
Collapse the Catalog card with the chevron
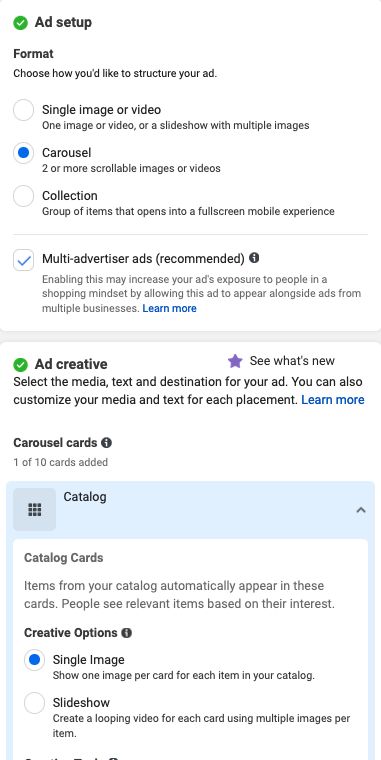click(361, 510)
